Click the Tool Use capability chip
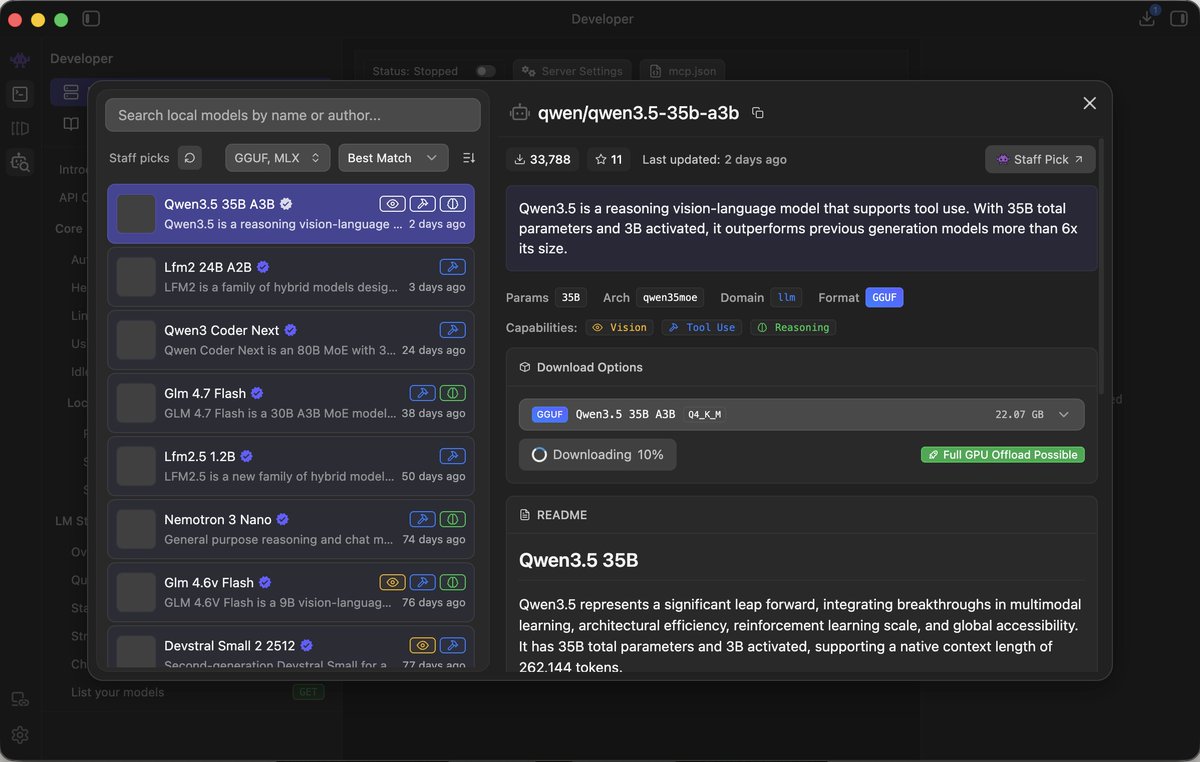The height and width of the screenshot is (762, 1200). 703,327
